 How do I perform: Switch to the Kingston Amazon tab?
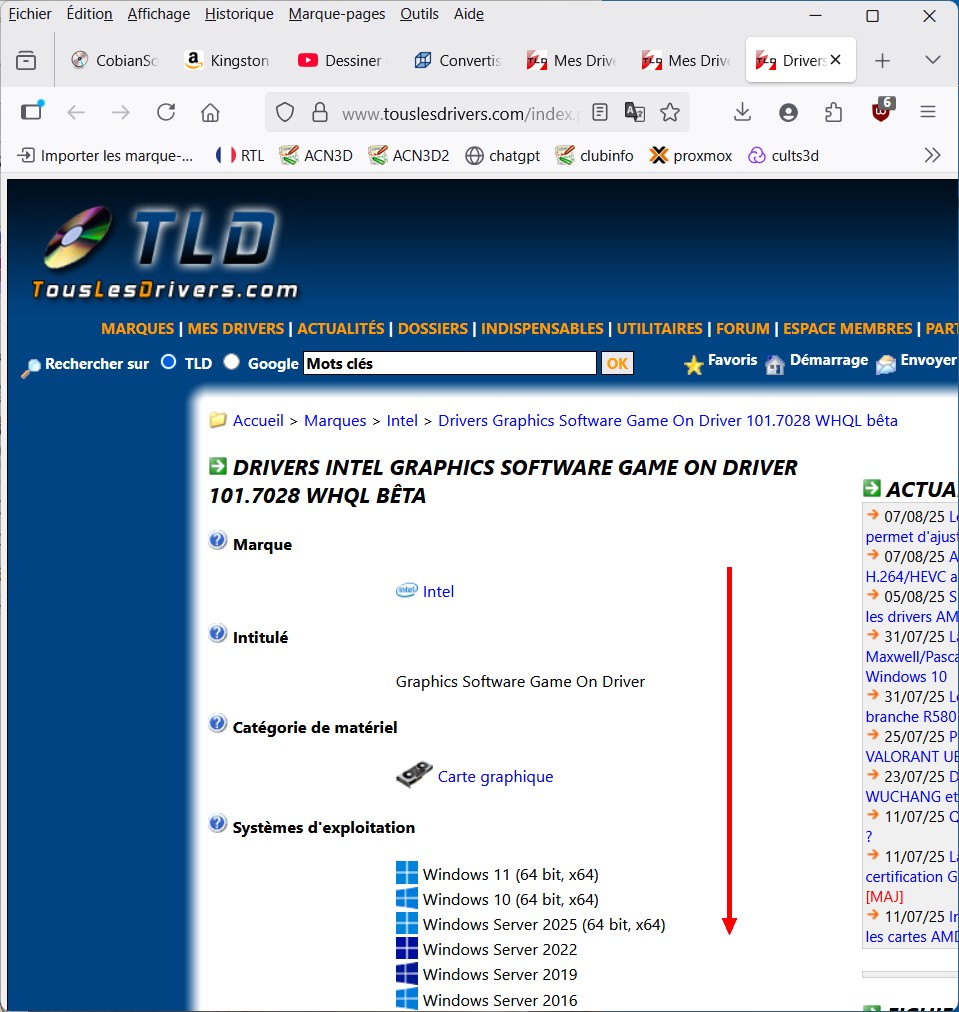[x=228, y=60]
